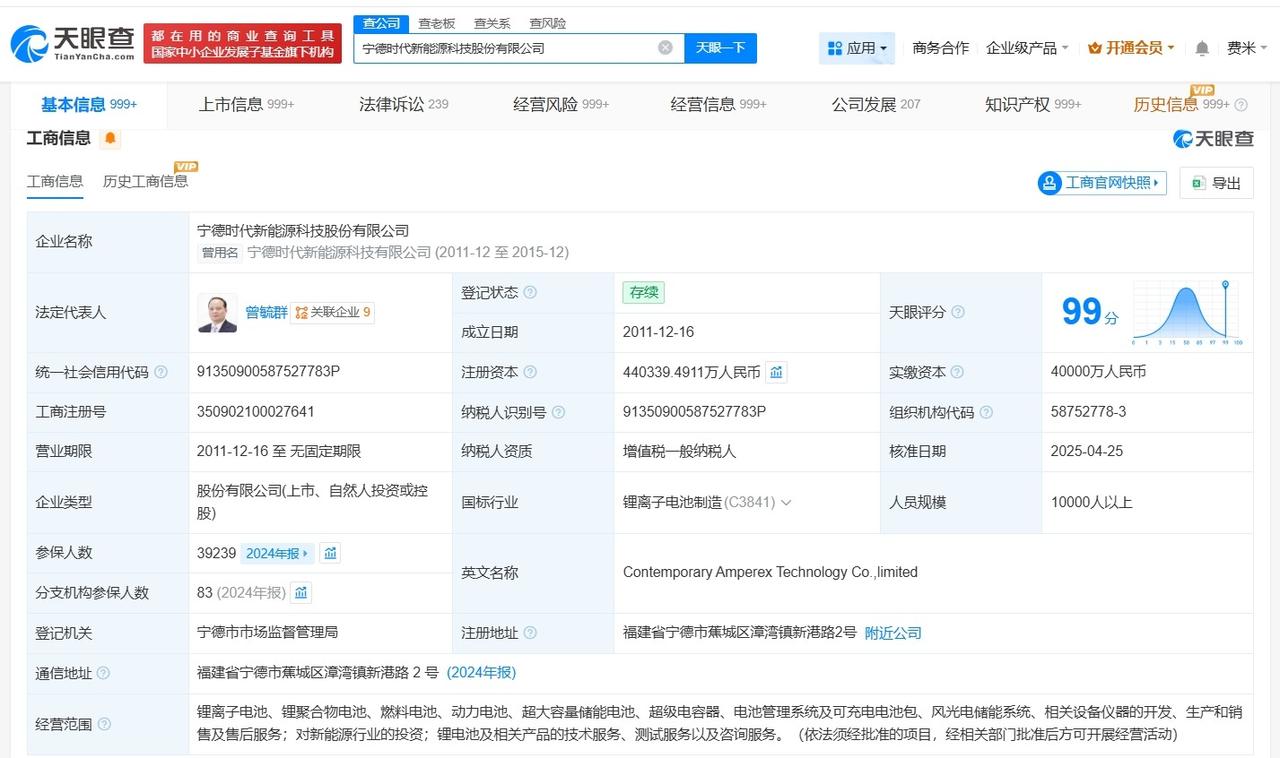1280x758 pixels.
Task: Click the orange bell next to 工商信息 heading
Action: click(x=111, y=138)
